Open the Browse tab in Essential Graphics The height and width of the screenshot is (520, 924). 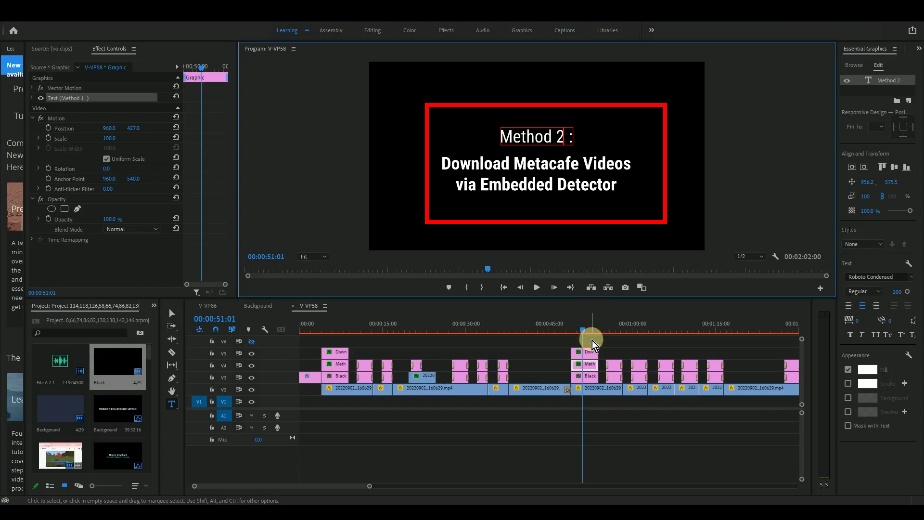click(853, 65)
